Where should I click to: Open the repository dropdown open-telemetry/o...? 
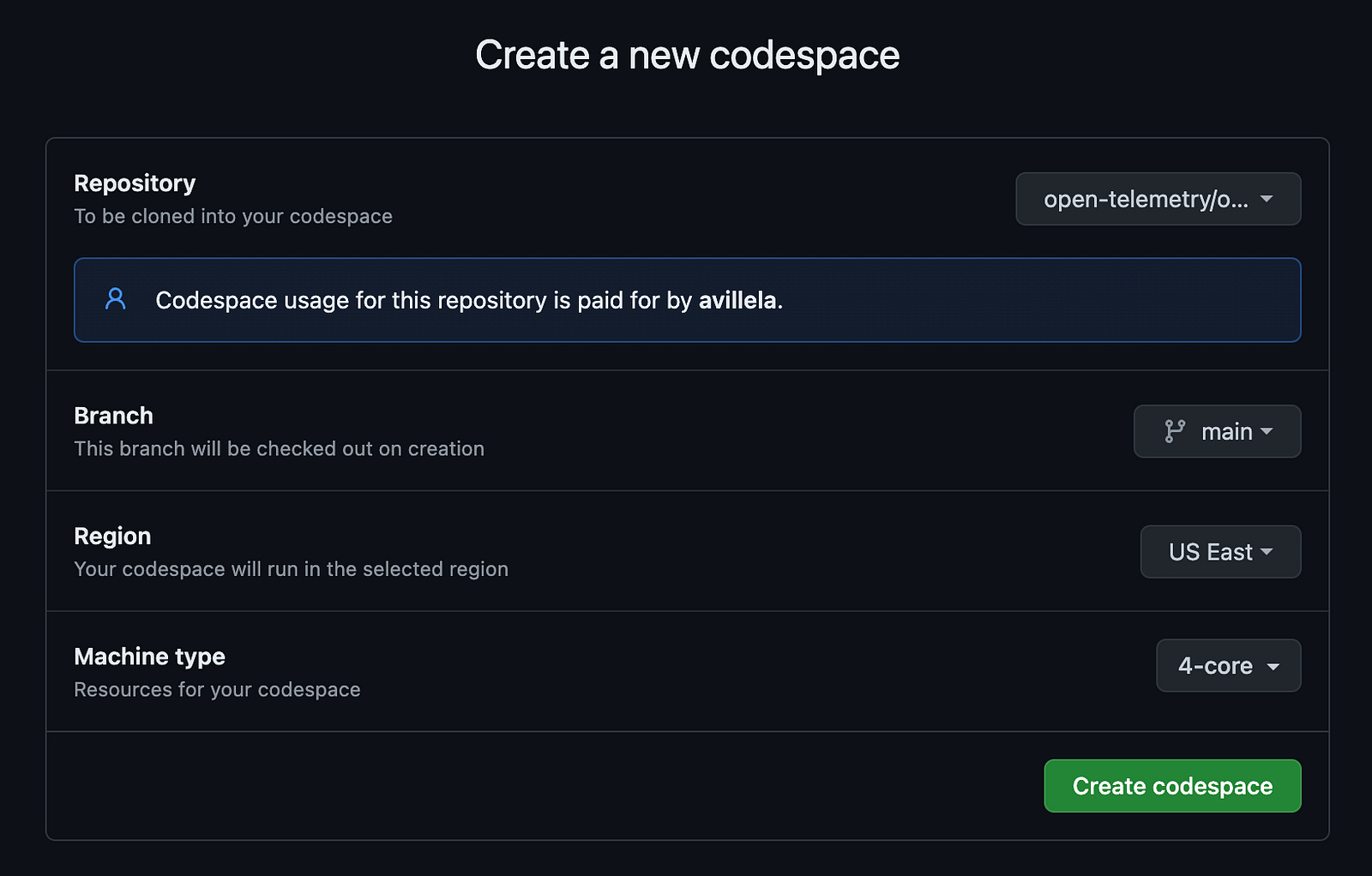(x=1158, y=199)
